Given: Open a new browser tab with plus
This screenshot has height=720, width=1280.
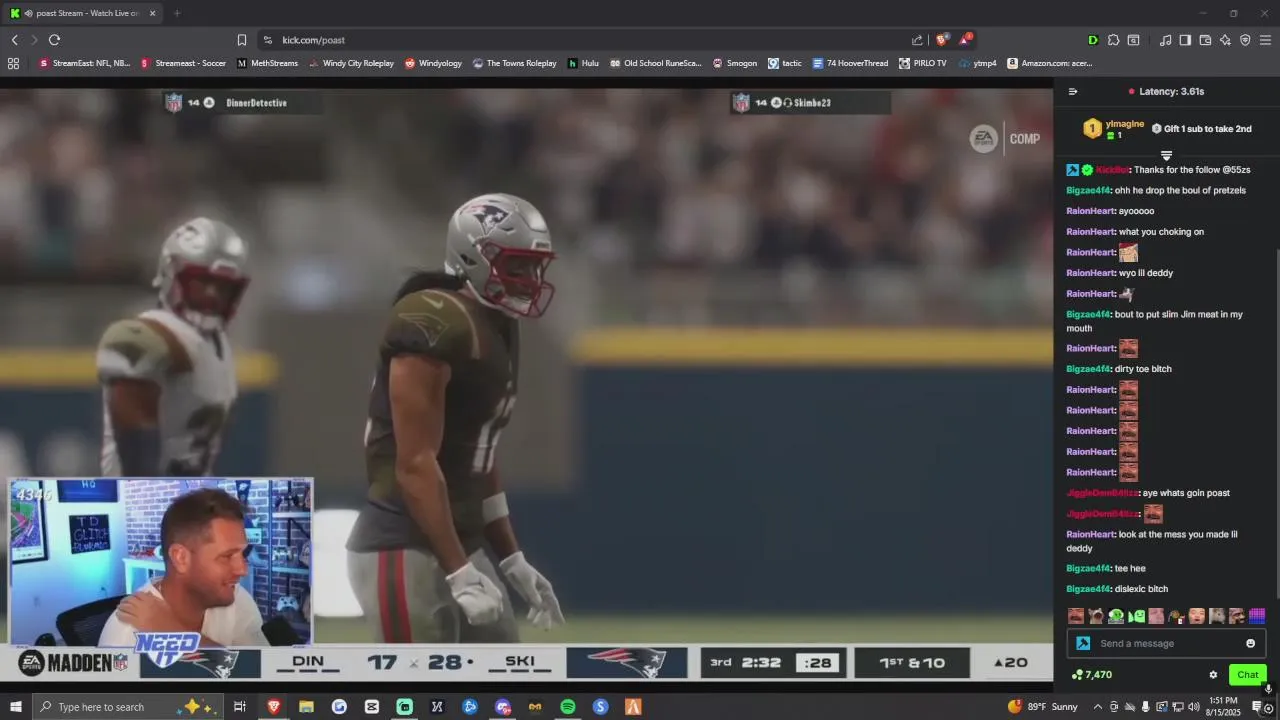Looking at the screenshot, I should tap(177, 13).
